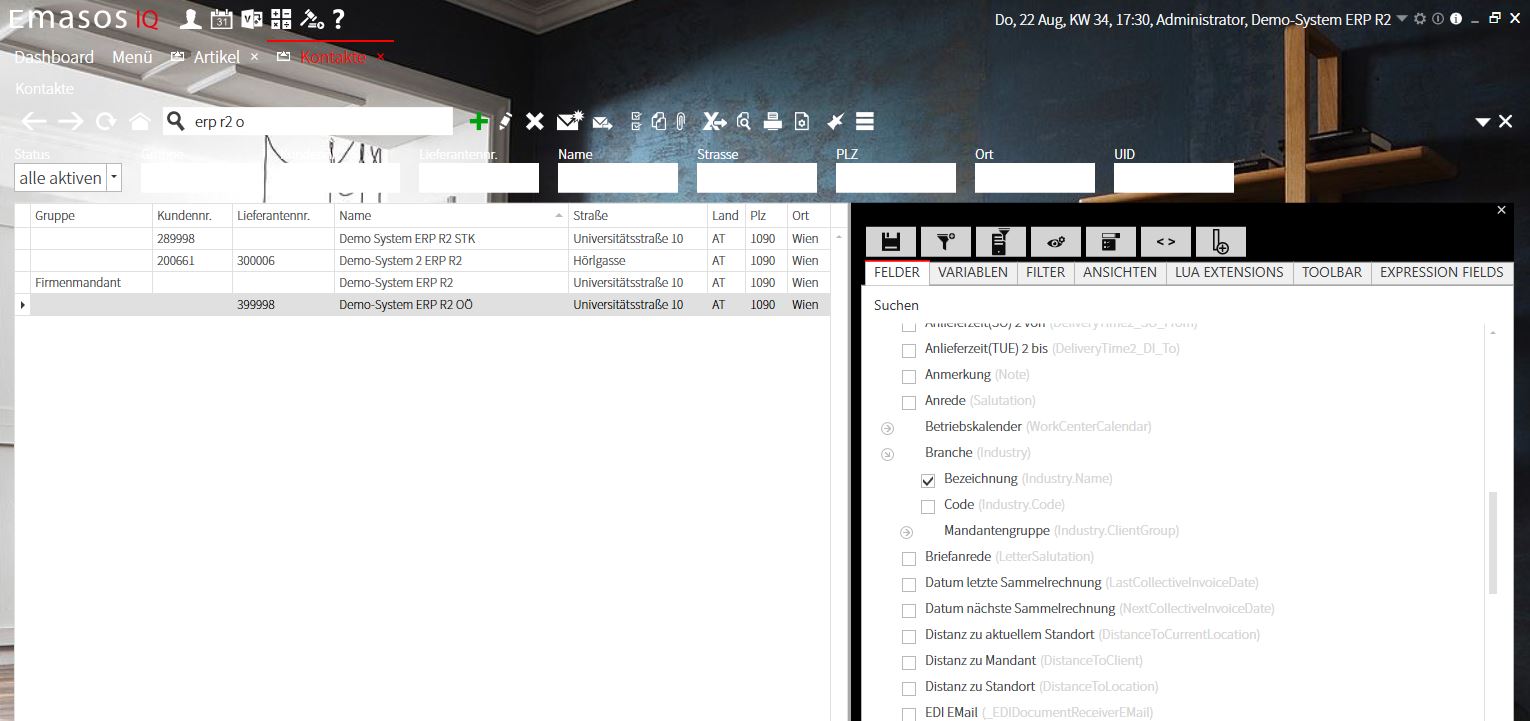The image size is (1530, 721).
Task: Open the Status 'alle aktiven' dropdown
Action: pyautogui.click(x=114, y=178)
